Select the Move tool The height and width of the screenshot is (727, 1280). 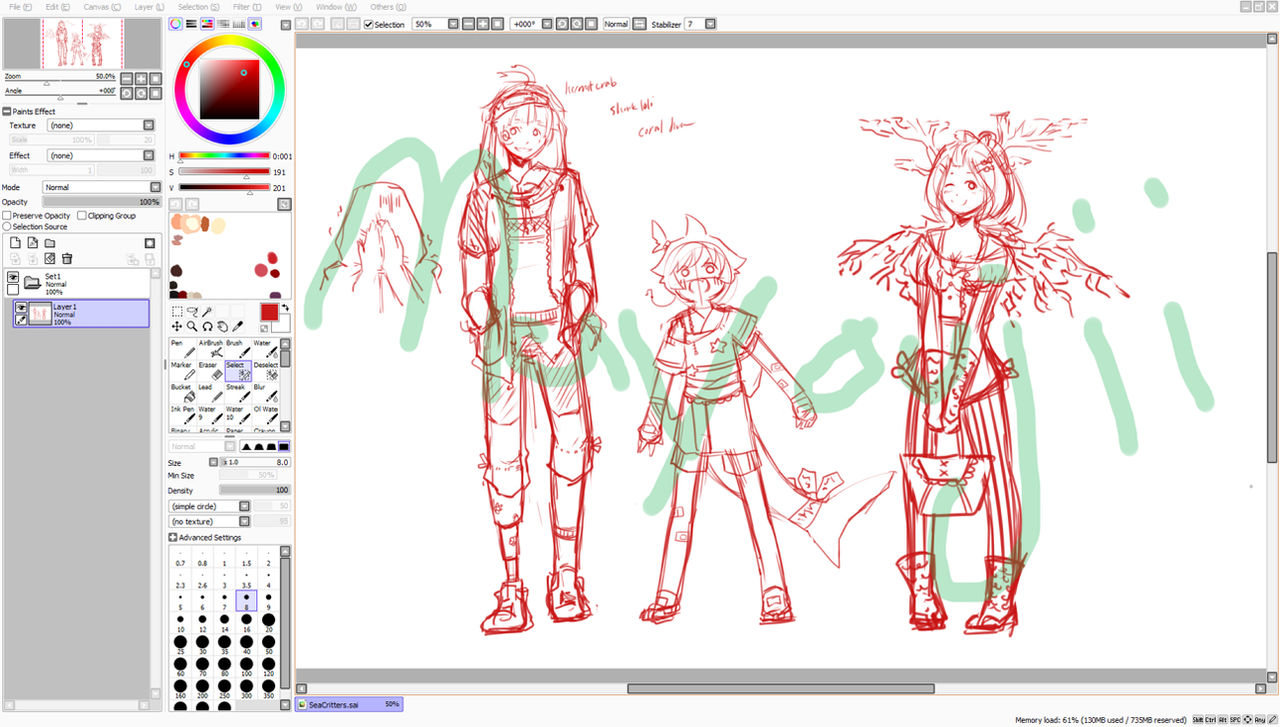click(177, 326)
